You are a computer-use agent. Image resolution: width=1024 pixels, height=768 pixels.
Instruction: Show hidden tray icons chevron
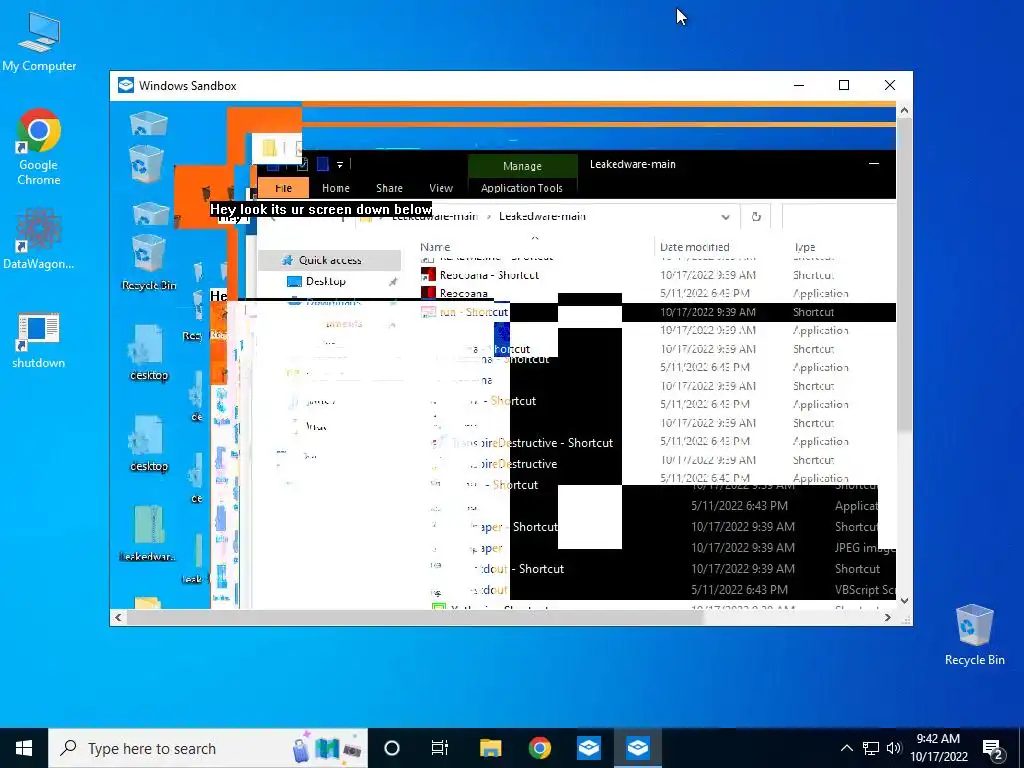pos(846,748)
